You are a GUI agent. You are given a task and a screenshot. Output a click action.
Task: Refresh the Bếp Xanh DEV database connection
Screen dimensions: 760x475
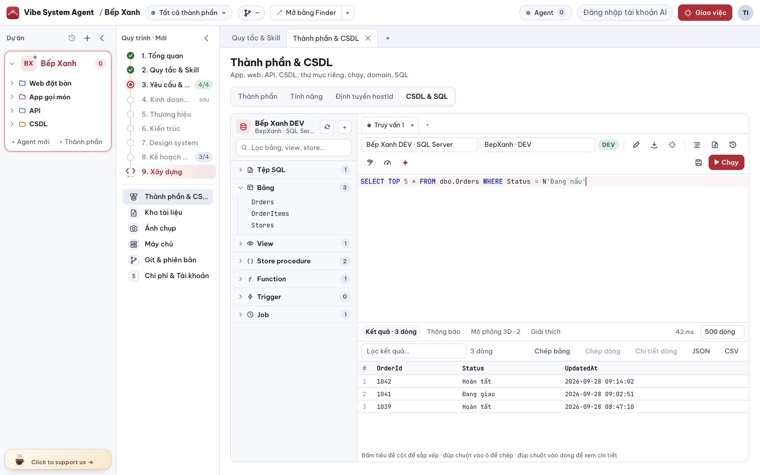pyautogui.click(x=327, y=127)
